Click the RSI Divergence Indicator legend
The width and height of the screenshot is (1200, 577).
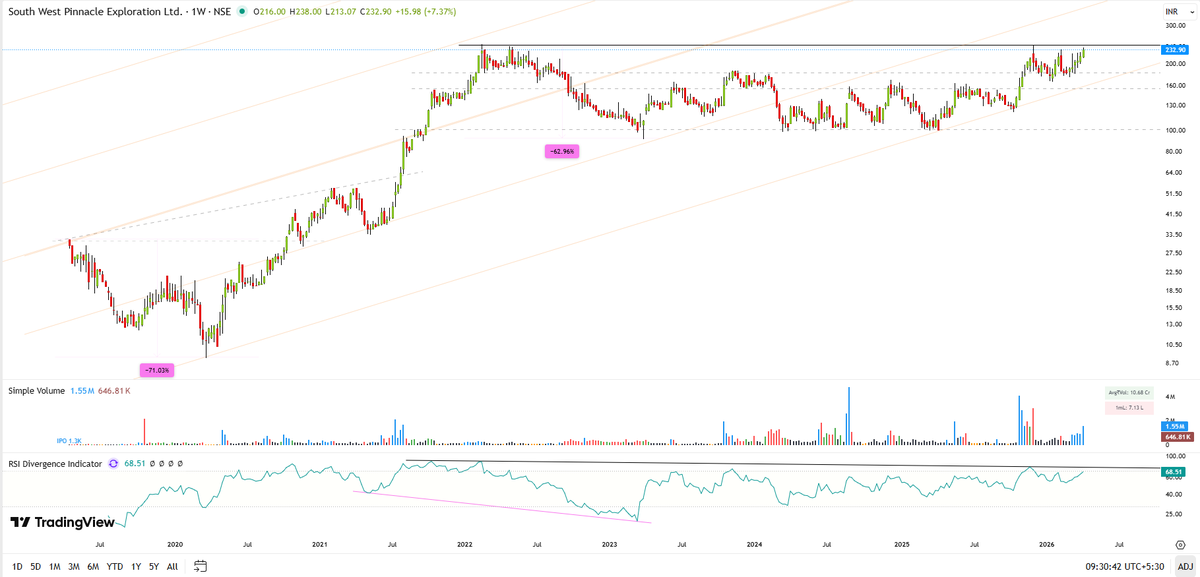pos(55,463)
